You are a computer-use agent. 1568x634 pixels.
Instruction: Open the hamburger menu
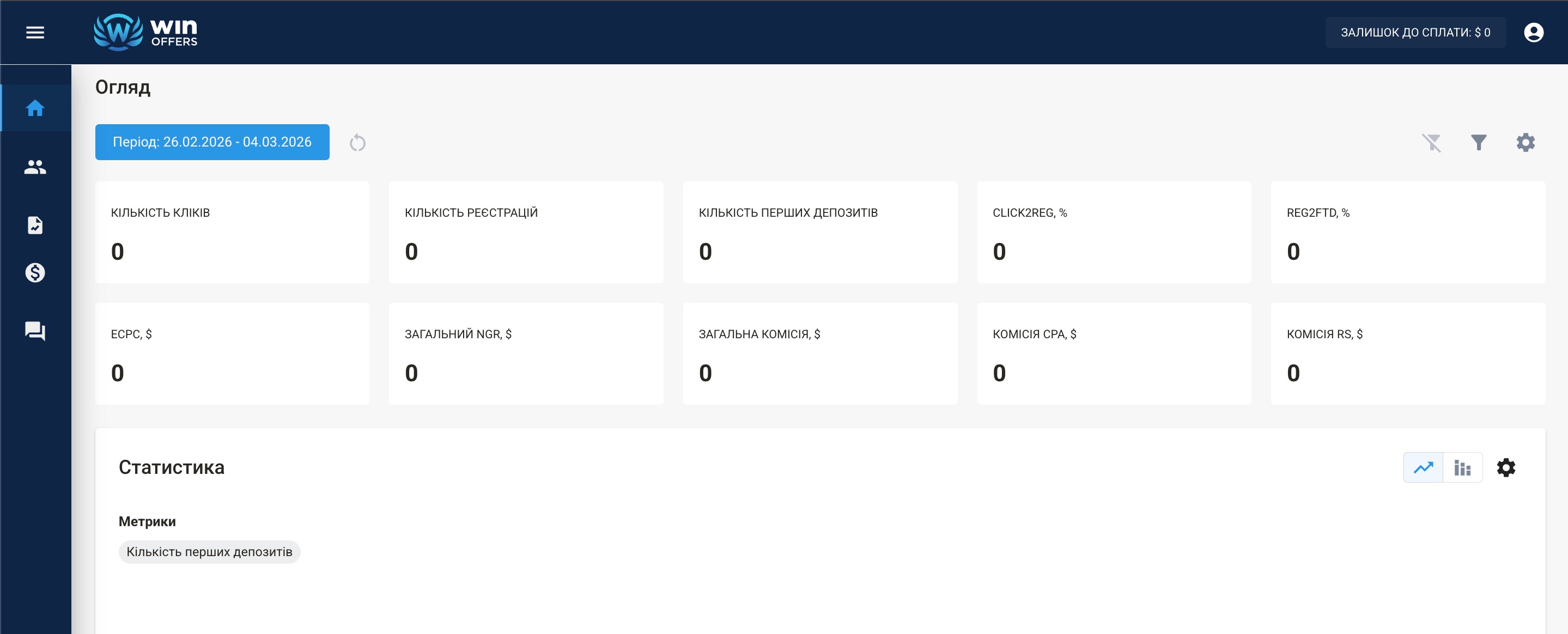tap(35, 32)
